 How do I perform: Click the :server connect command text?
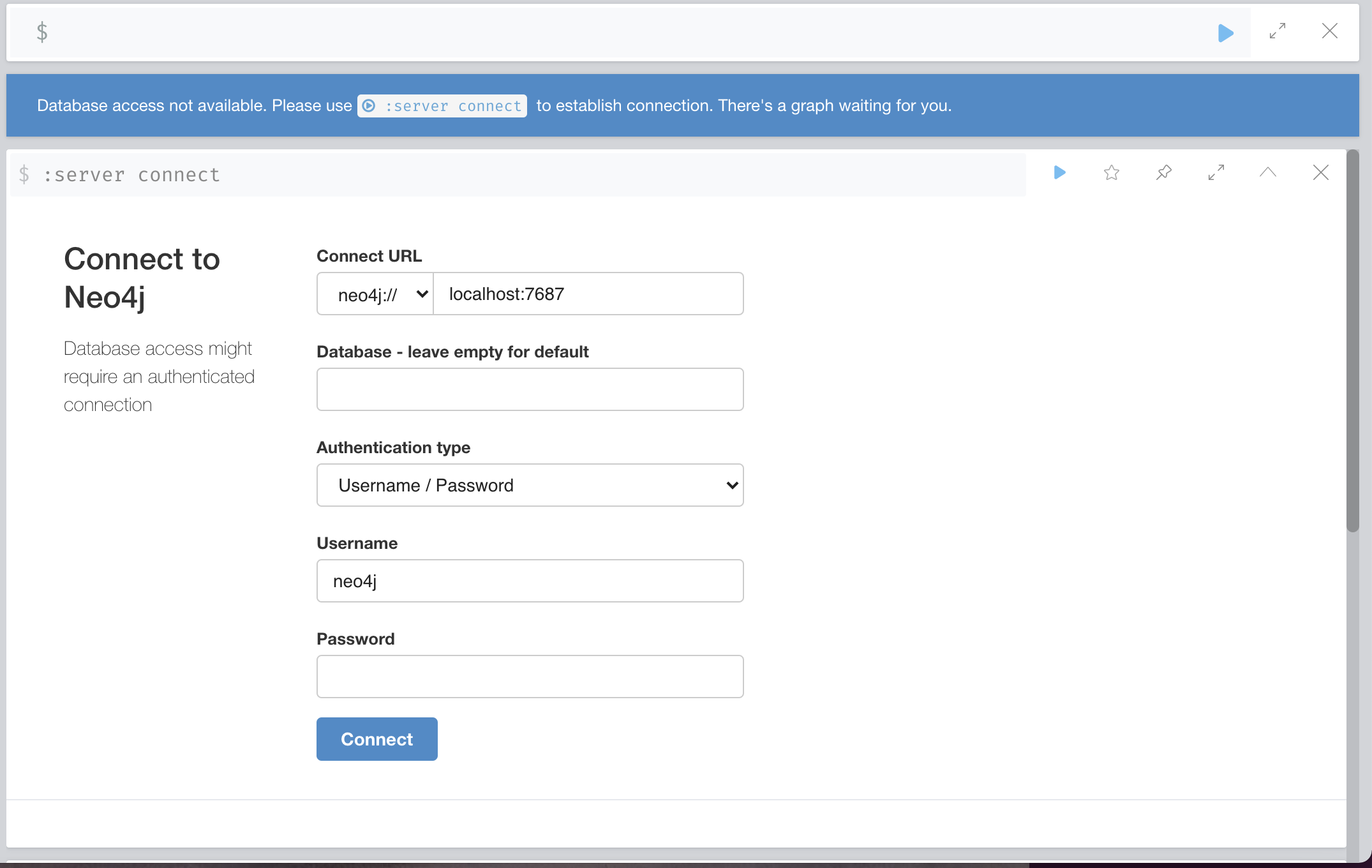pos(131,175)
